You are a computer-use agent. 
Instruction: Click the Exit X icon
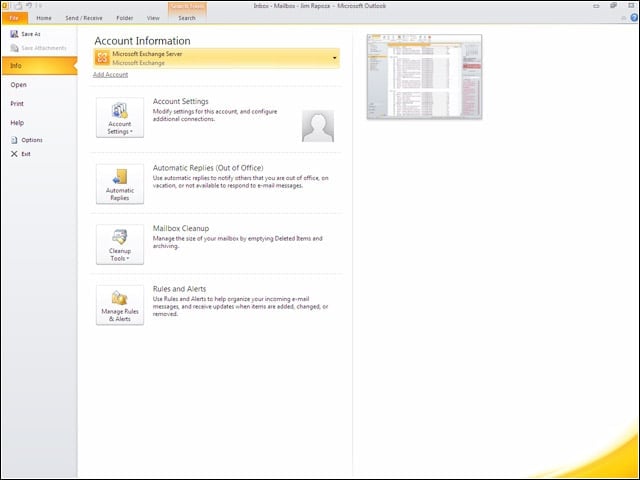tap(14, 154)
